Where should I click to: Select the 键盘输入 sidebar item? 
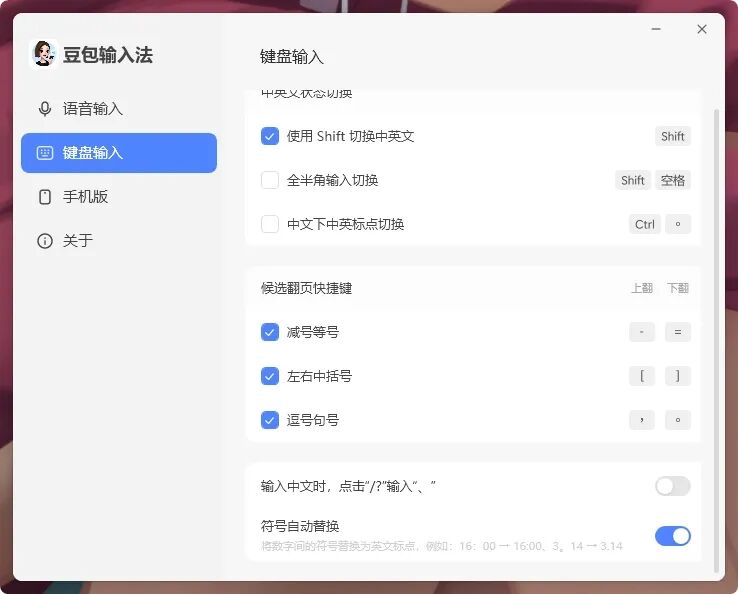tap(119, 153)
